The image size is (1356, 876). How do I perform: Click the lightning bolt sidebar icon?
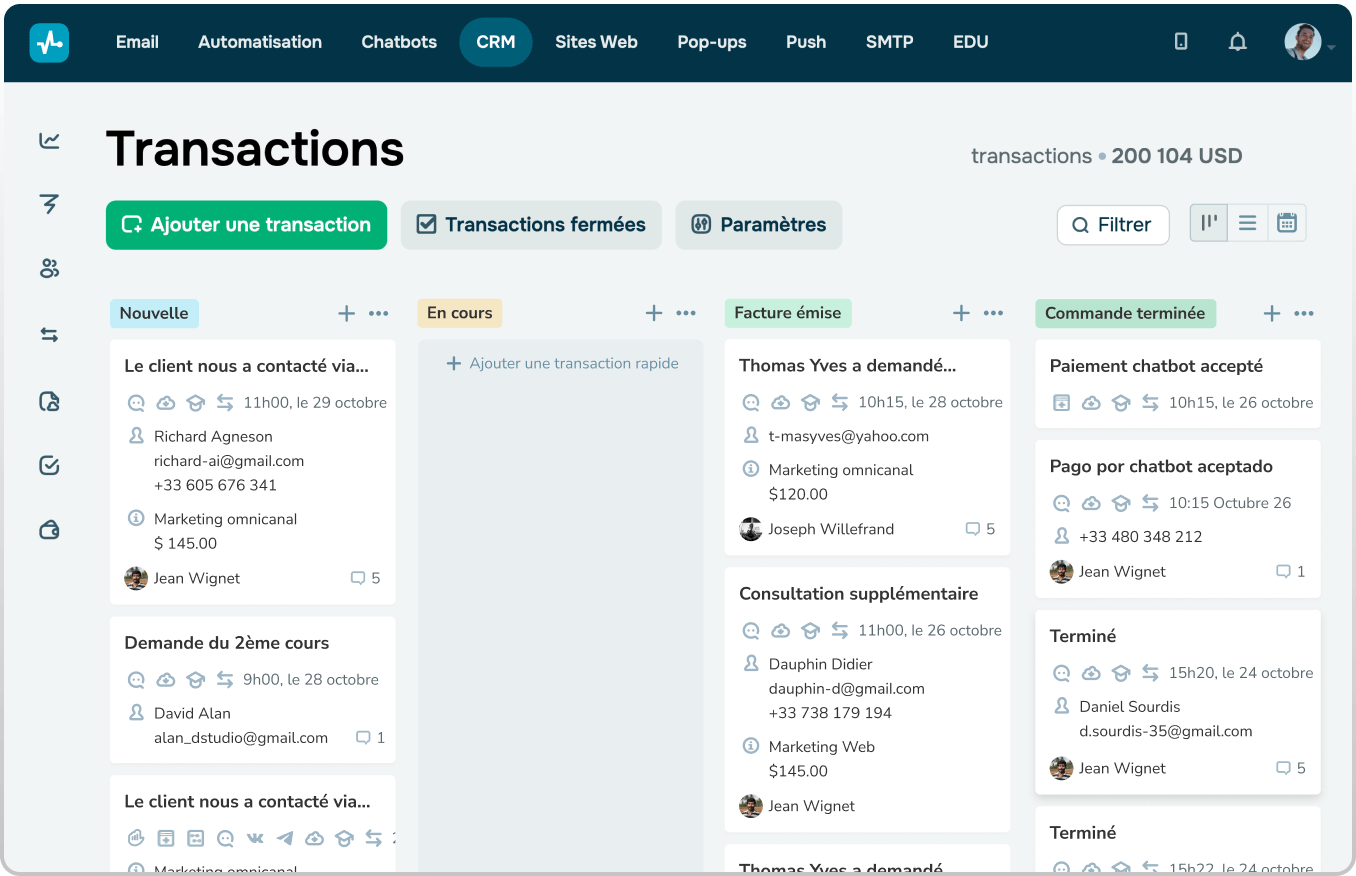49,204
